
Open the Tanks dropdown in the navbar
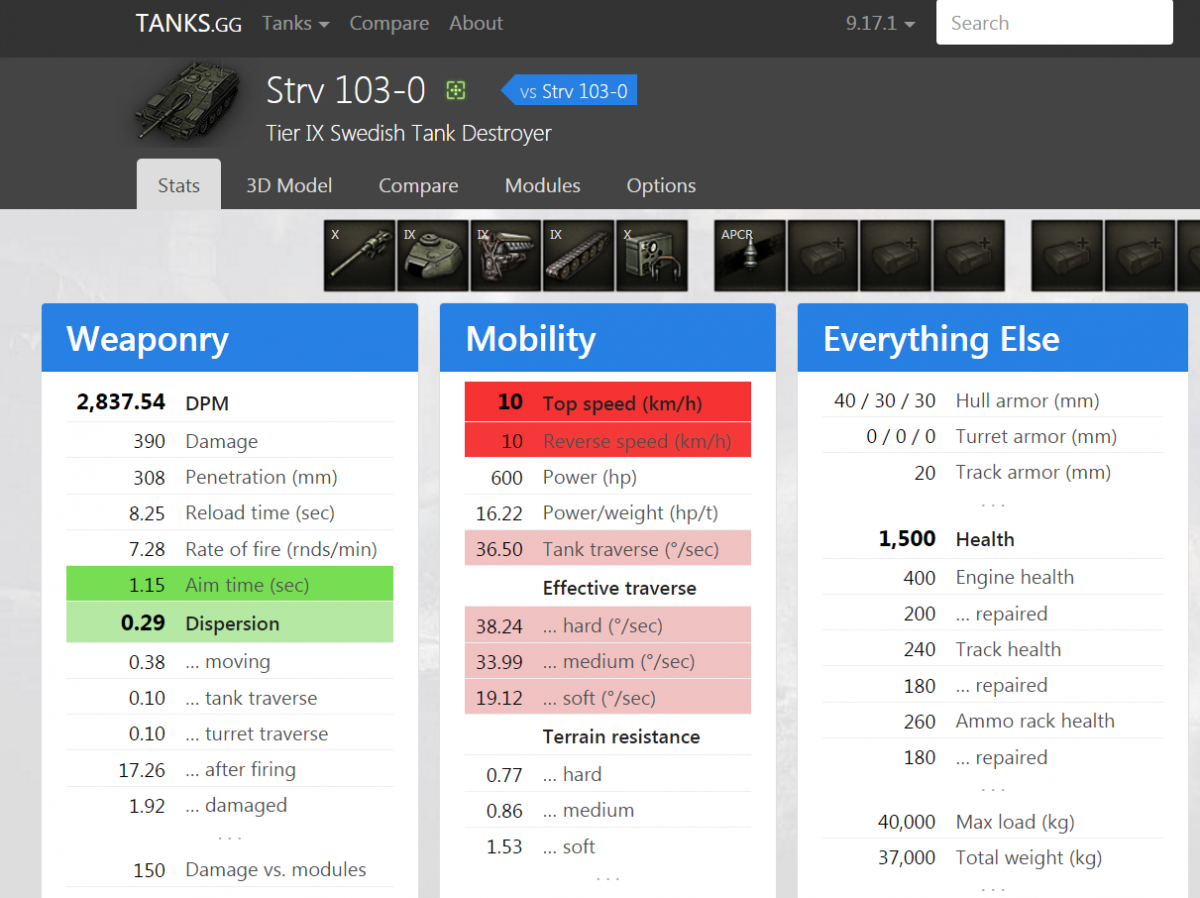(296, 23)
